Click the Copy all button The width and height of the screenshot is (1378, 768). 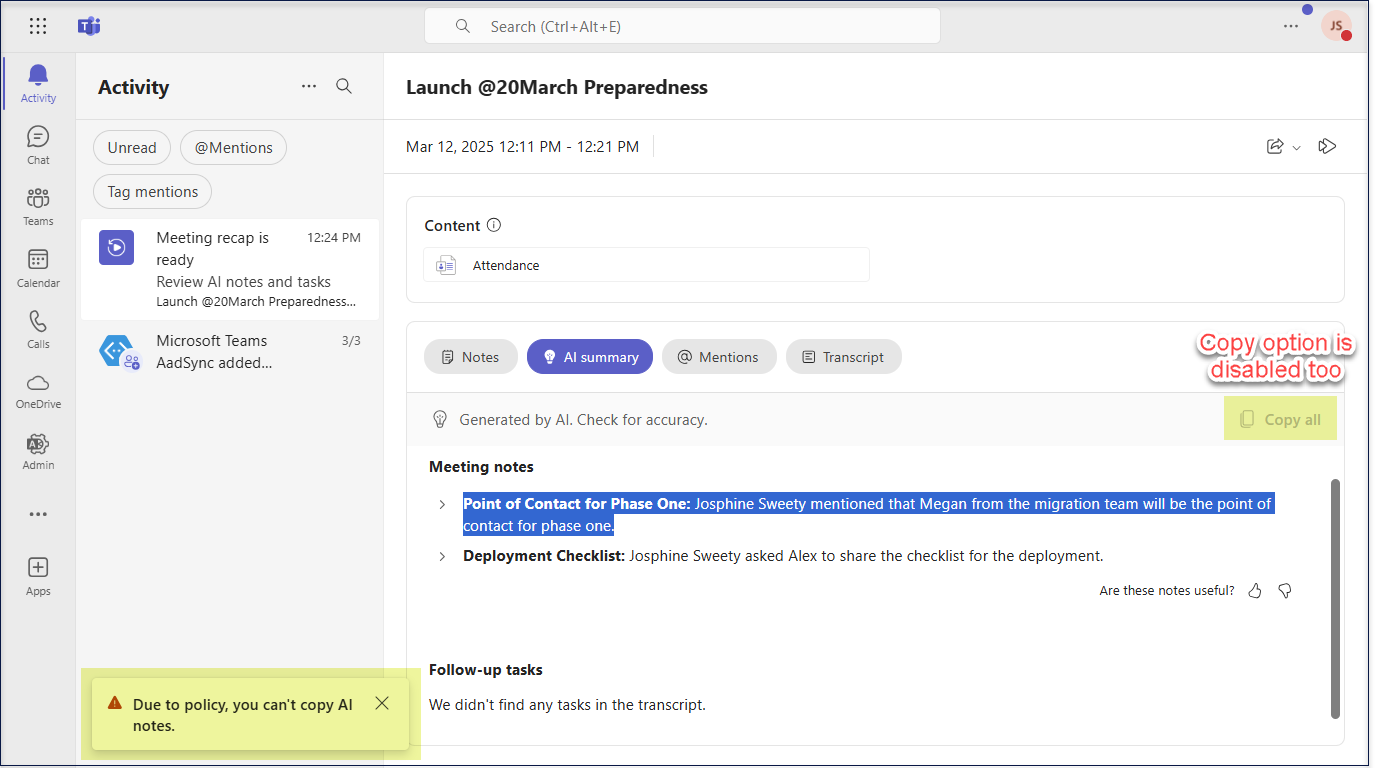click(x=1280, y=420)
